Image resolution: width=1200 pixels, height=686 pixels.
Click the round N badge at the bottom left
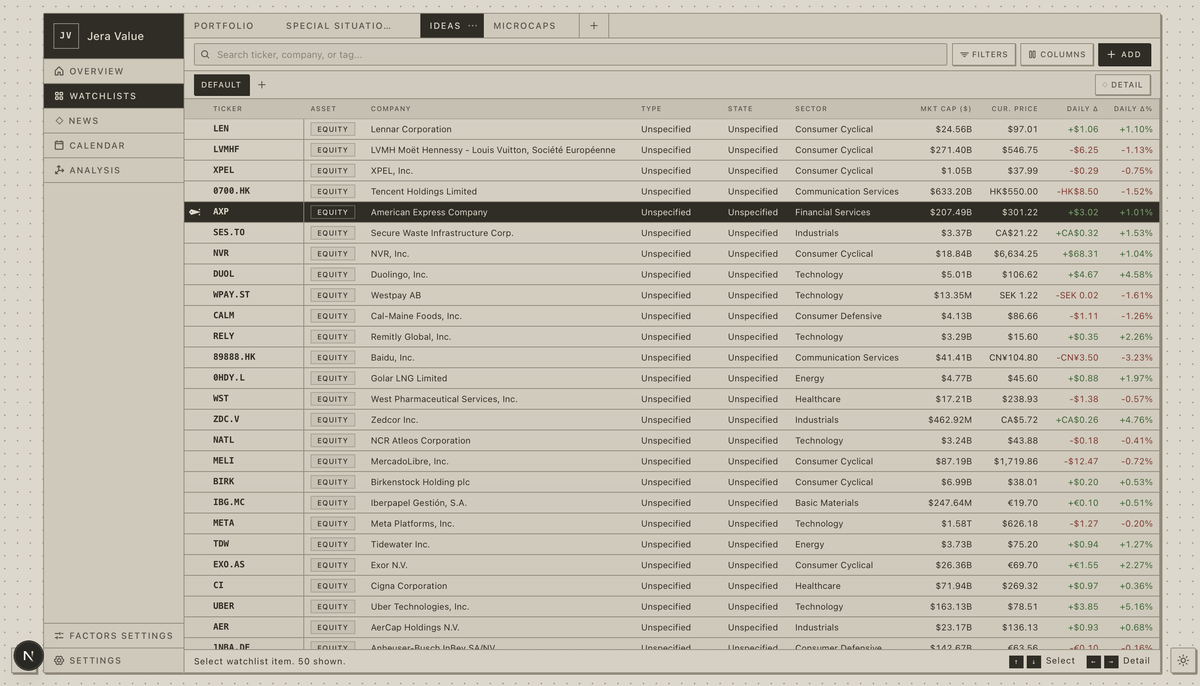point(28,656)
